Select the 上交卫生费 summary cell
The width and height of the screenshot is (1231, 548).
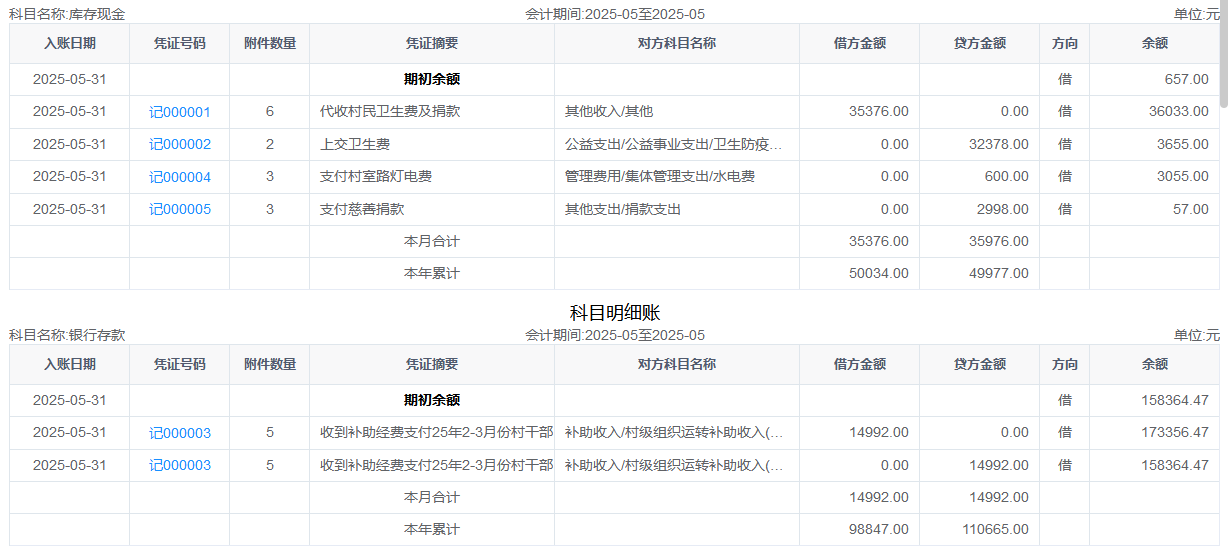[354, 144]
